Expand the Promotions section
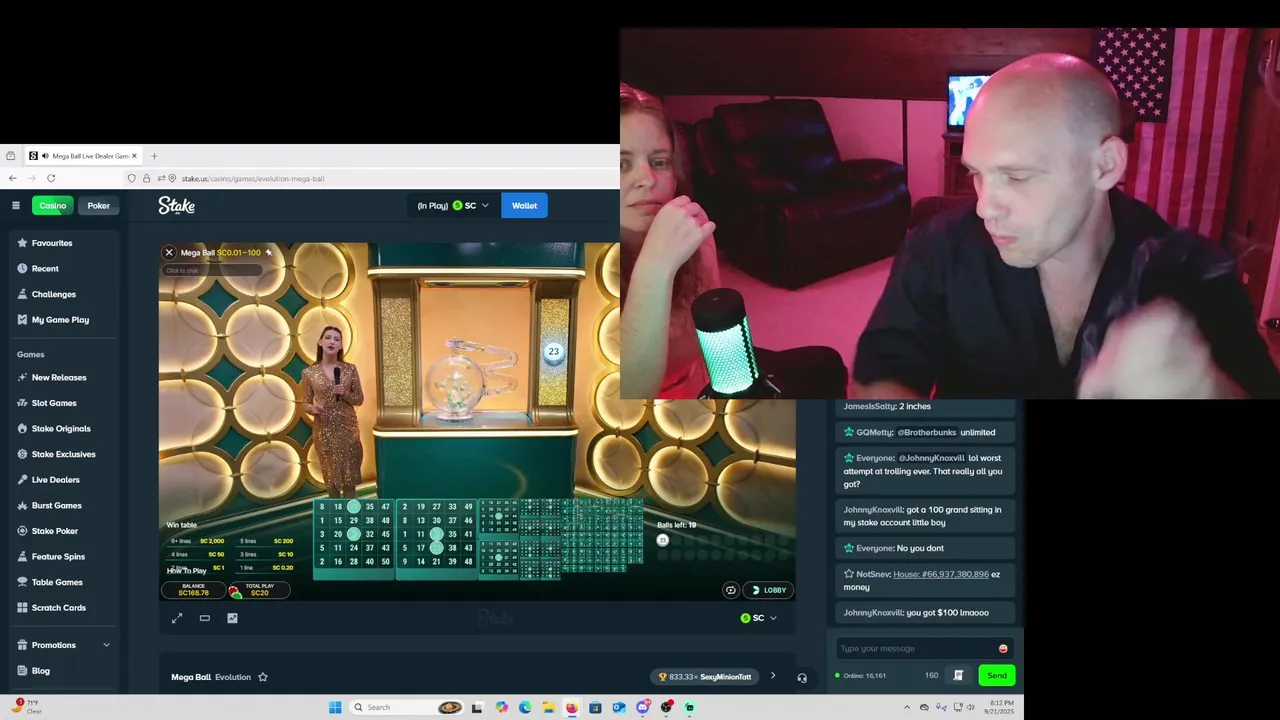 click(63, 645)
